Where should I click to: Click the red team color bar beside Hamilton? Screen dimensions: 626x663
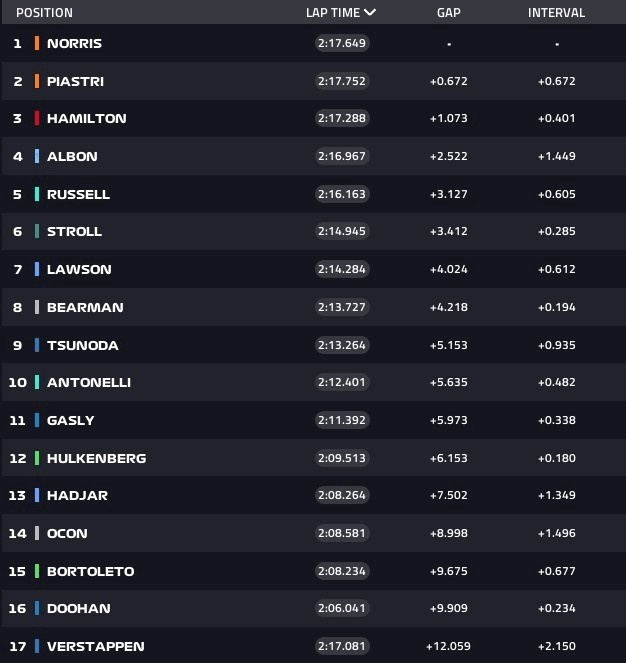(37, 118)
